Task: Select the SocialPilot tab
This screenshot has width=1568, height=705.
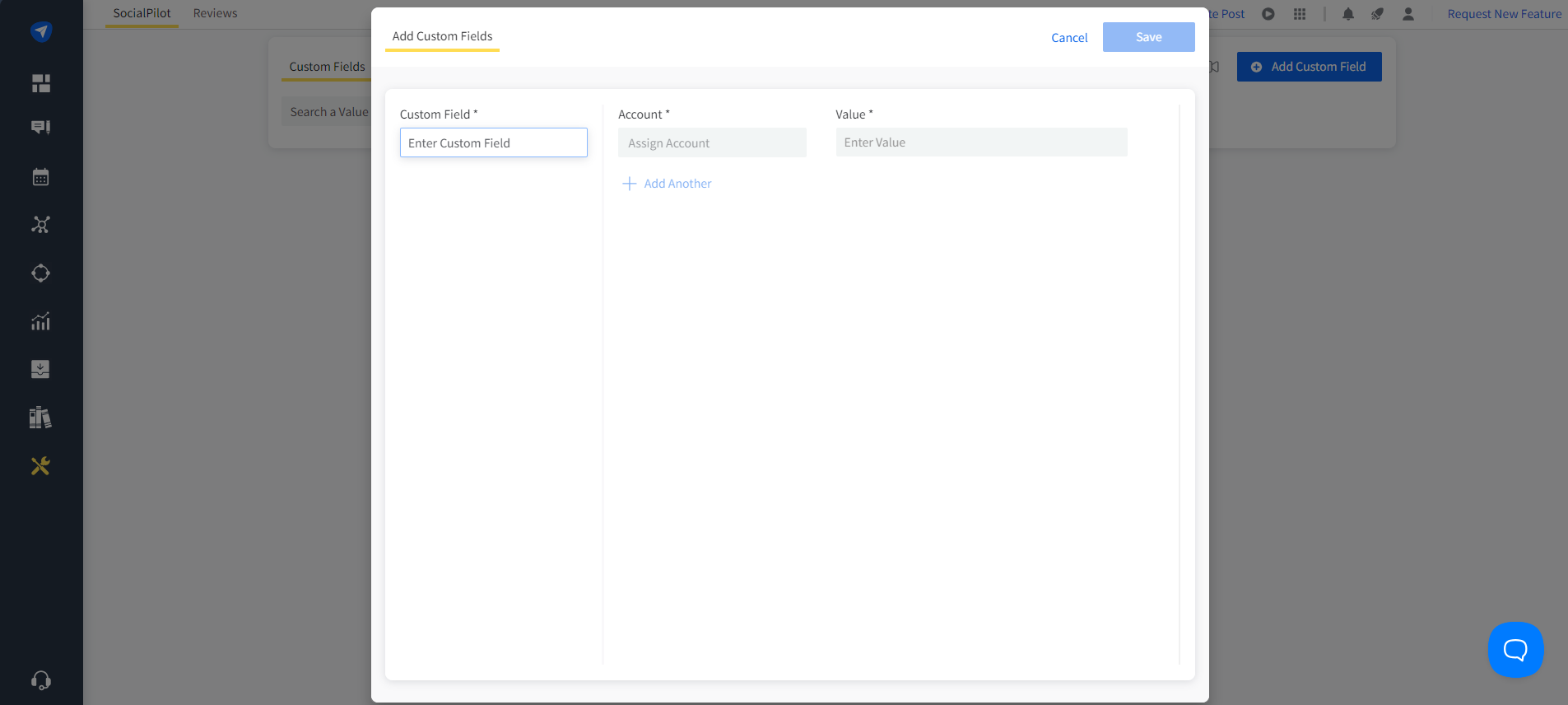Action: [142, 13]
